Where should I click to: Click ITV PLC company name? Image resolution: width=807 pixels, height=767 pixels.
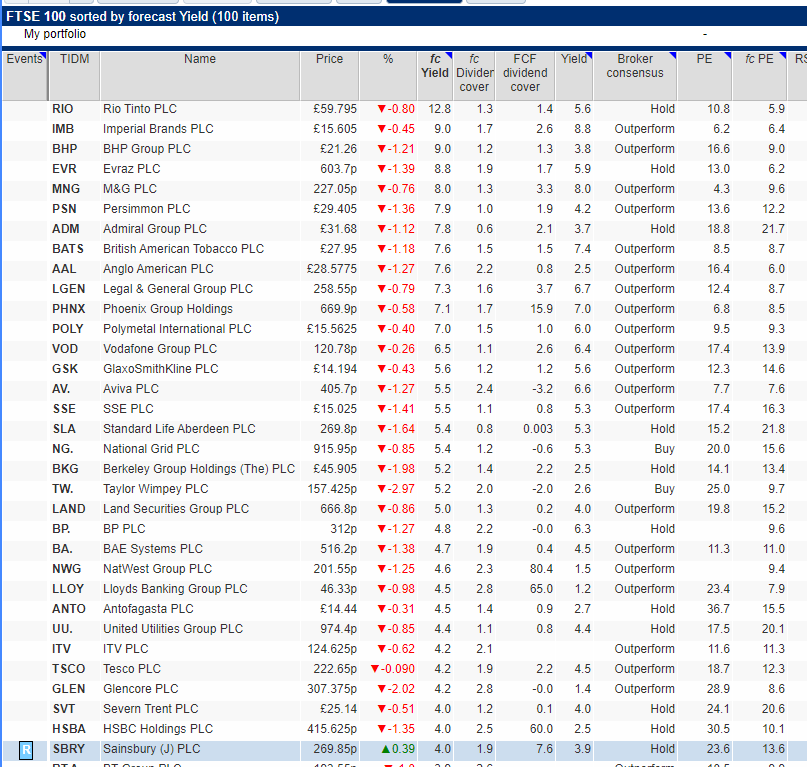click(x=126, y=649)
